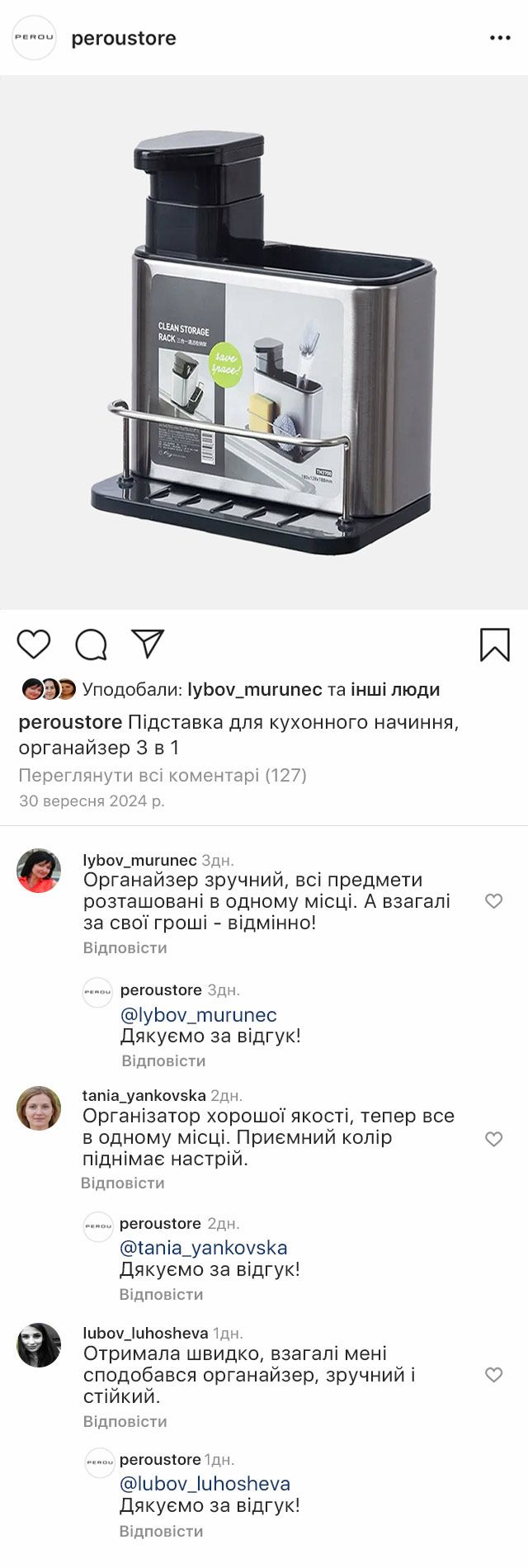Open the @tania_yankovska mention link
Image resolution: width=528 pixels, height=1568 pixels.
(x=204, y=1247)
